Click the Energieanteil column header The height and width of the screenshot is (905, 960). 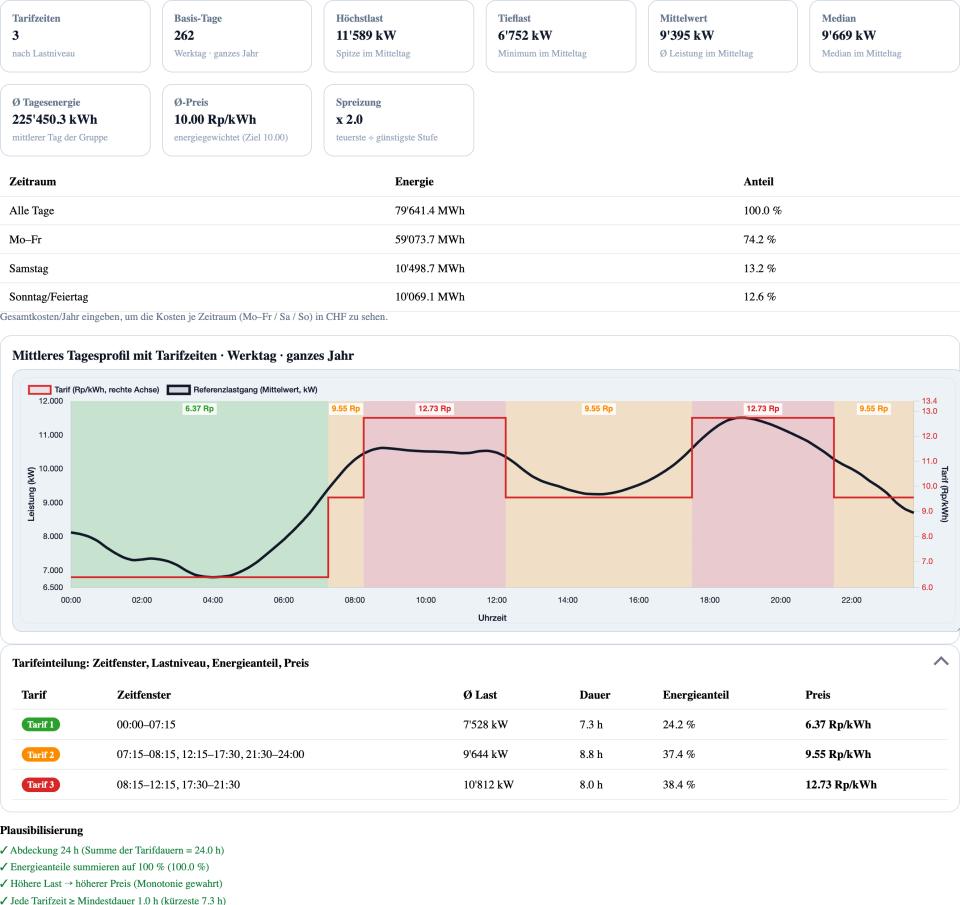click(696, 695)
